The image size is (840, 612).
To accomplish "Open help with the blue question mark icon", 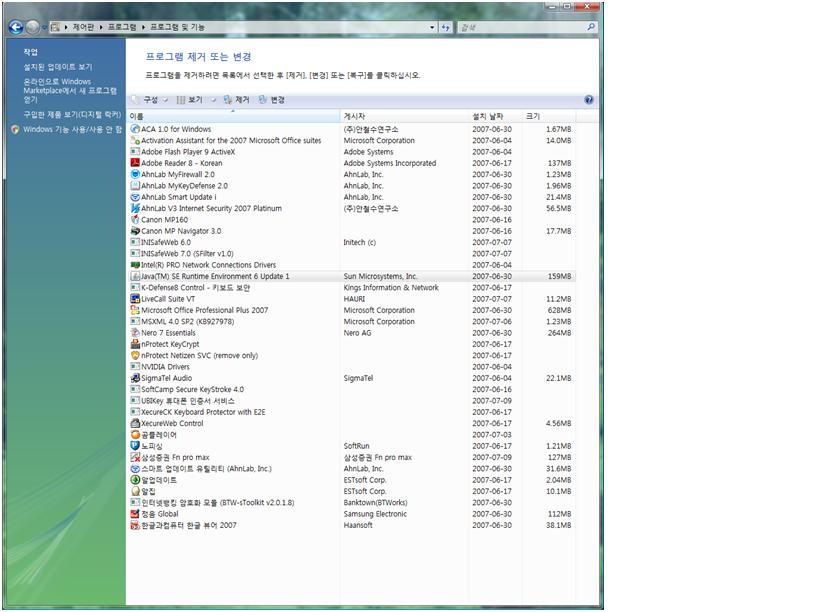I will pos(589,100).
